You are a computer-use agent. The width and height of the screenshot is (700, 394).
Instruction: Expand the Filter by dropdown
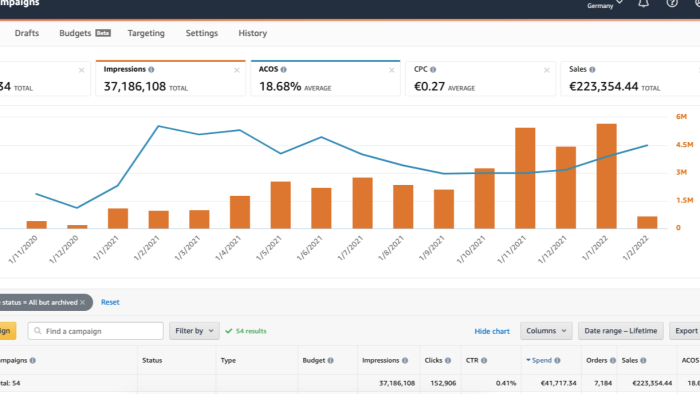[194, 331]
